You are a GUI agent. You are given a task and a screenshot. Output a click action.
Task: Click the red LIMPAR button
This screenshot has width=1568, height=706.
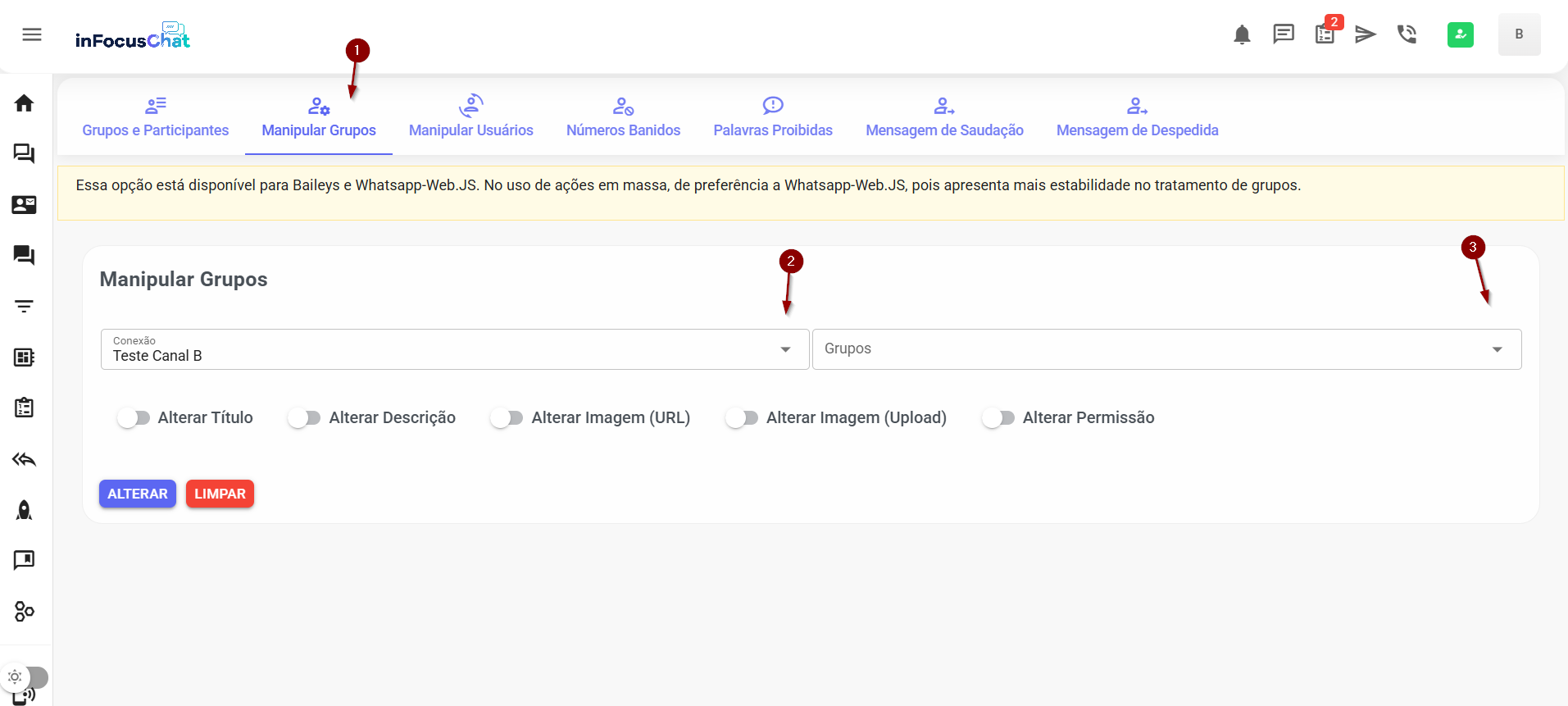[220, 494]
